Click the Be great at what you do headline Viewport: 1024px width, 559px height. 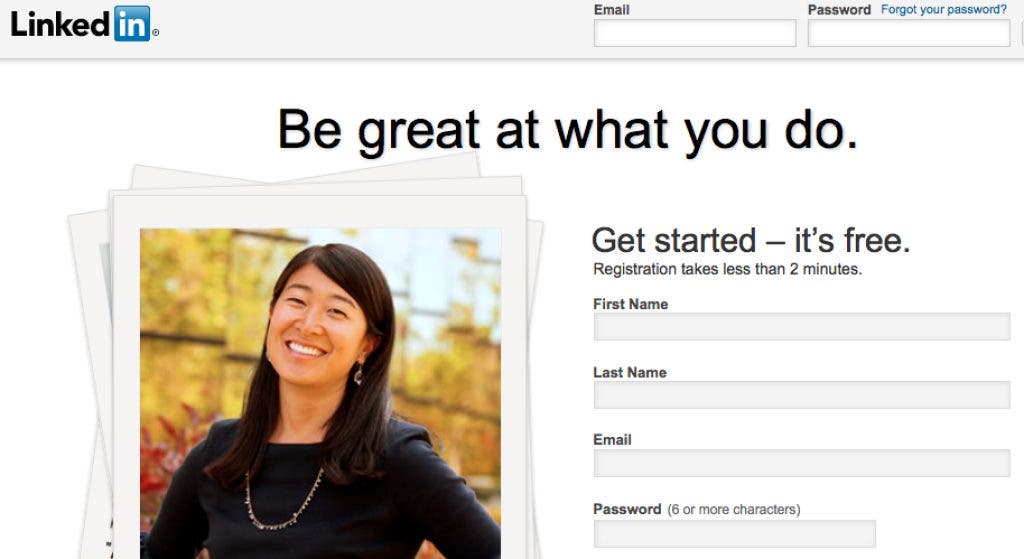coord(568,131)
